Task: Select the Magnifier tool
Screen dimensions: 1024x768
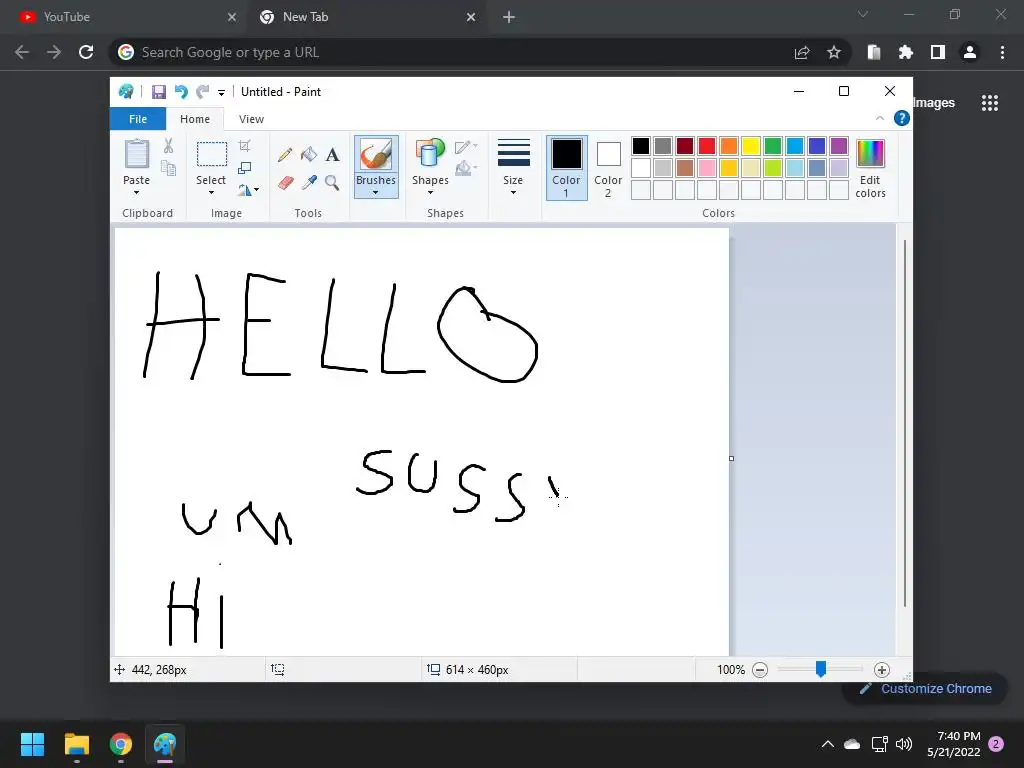Action: click(x=332, y=182)
